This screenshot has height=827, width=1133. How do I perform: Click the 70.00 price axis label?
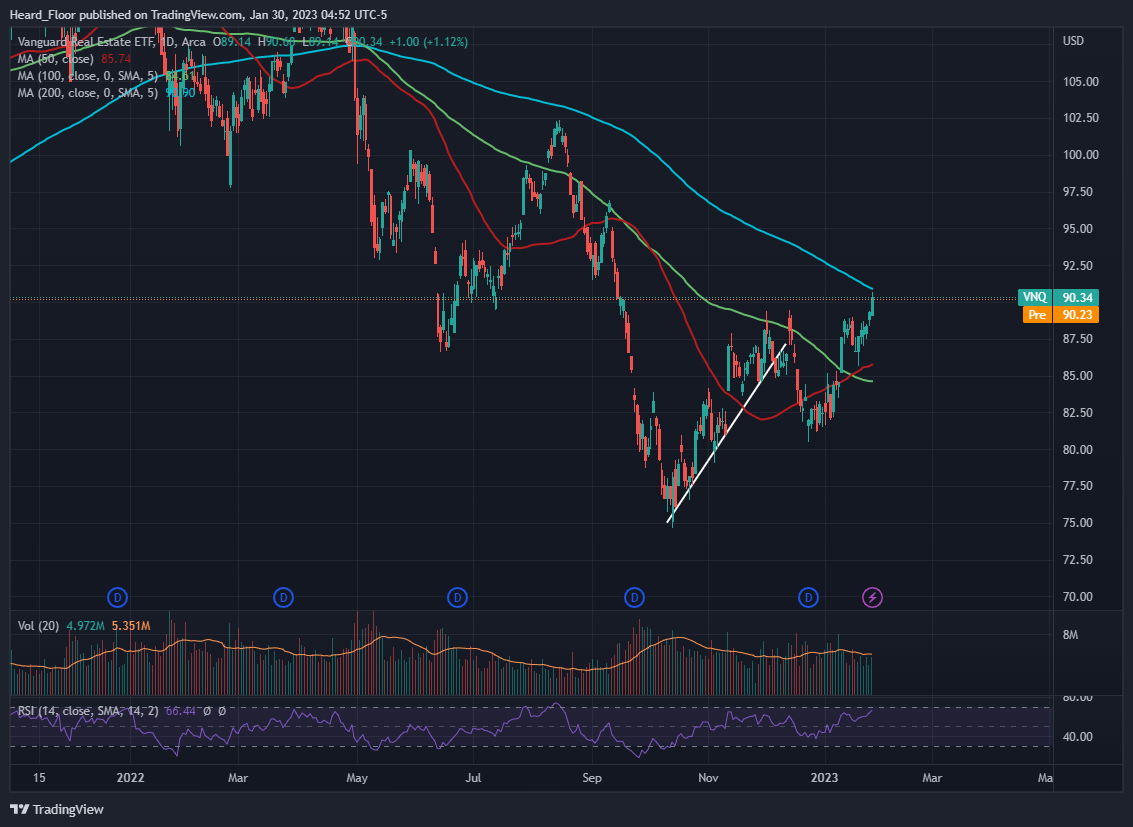1078,597
